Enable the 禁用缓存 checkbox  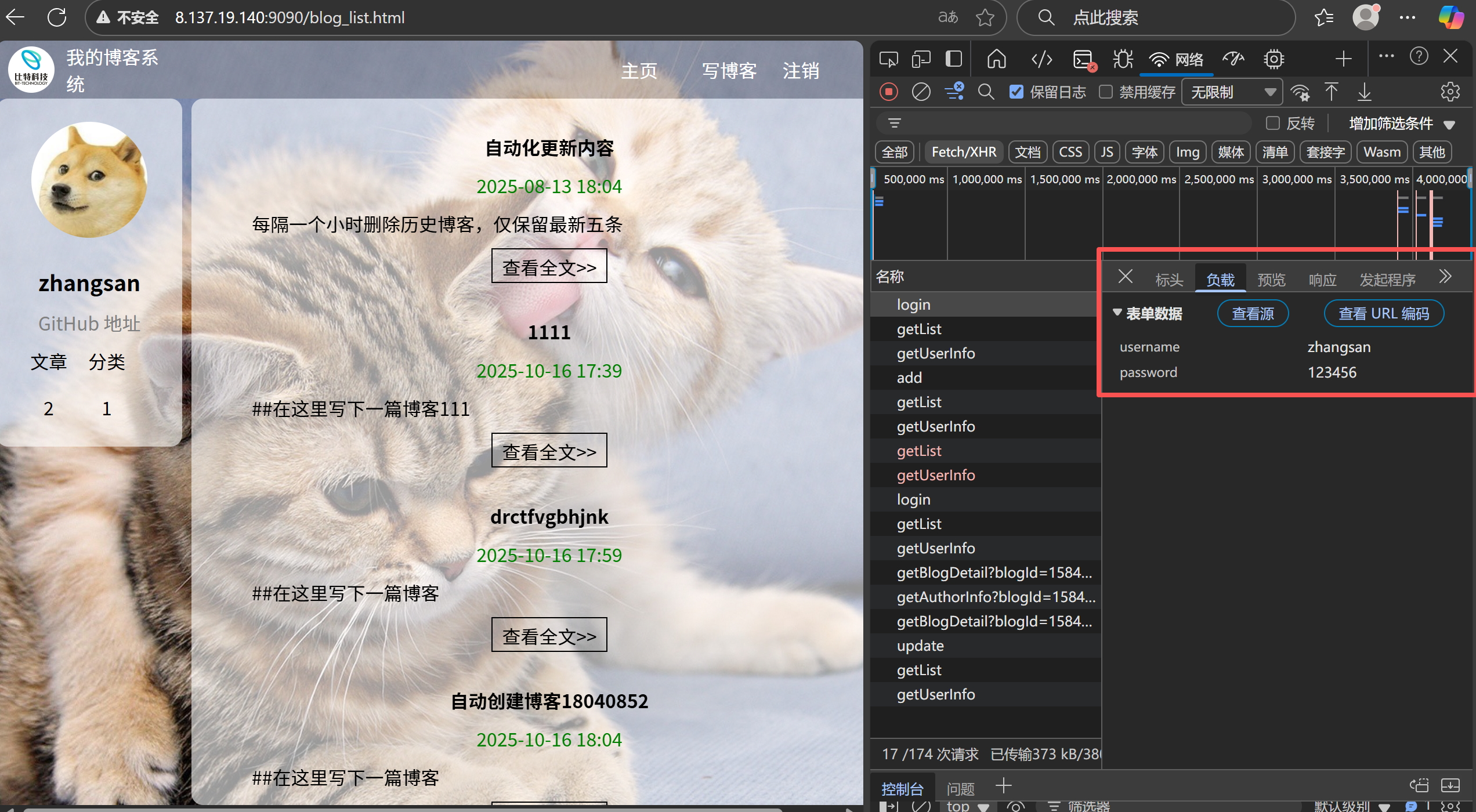click(x=1106, y=92)
